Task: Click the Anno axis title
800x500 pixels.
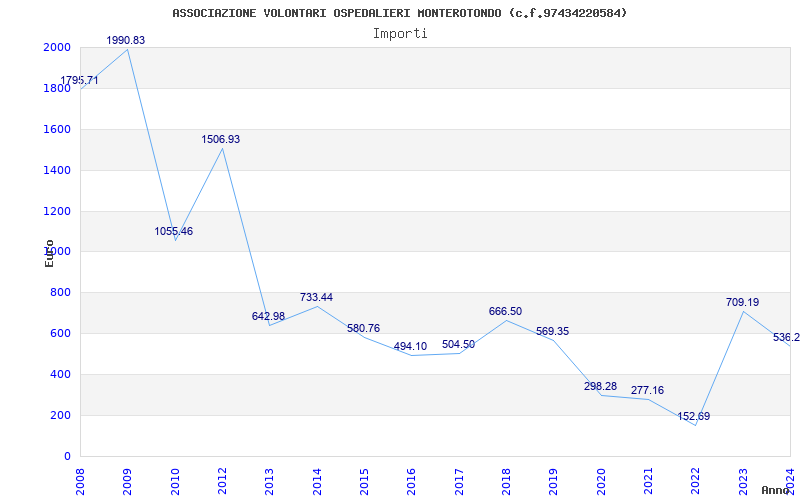Action: tap(775, 490)
